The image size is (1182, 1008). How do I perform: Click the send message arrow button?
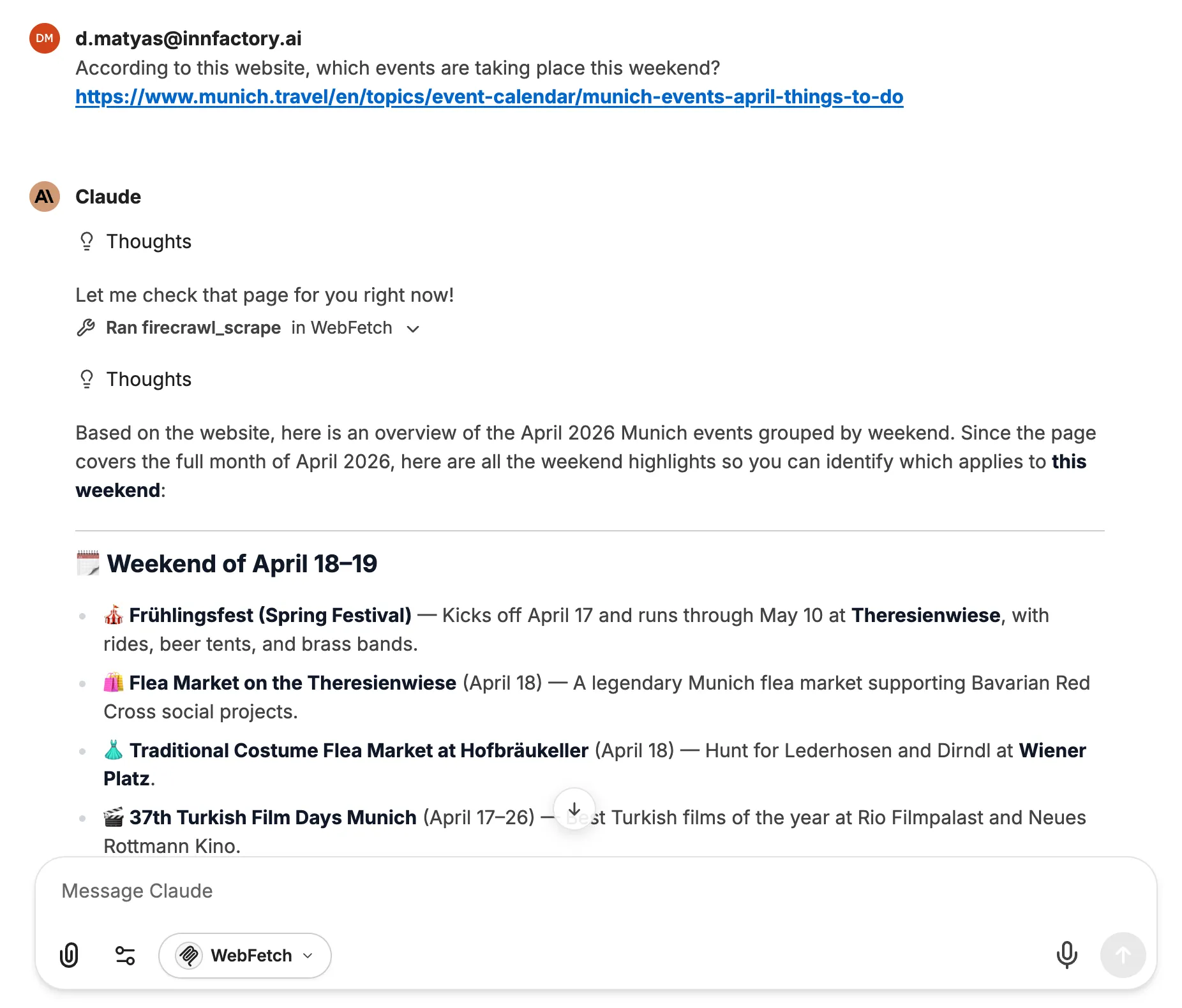pyautogui.click(x=1123, y=955)
